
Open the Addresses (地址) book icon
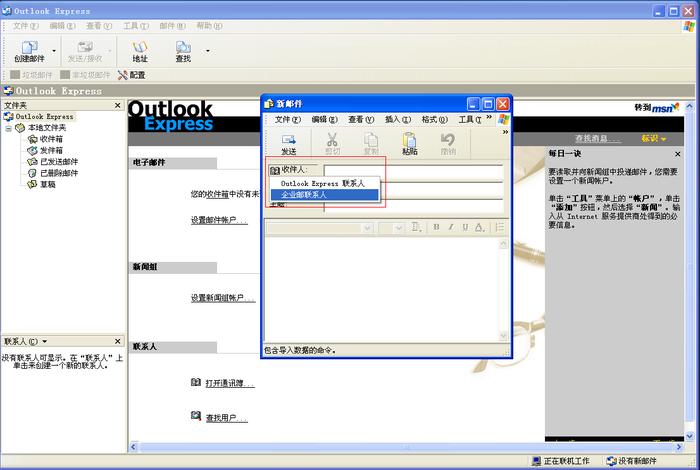tap(140, 51)
